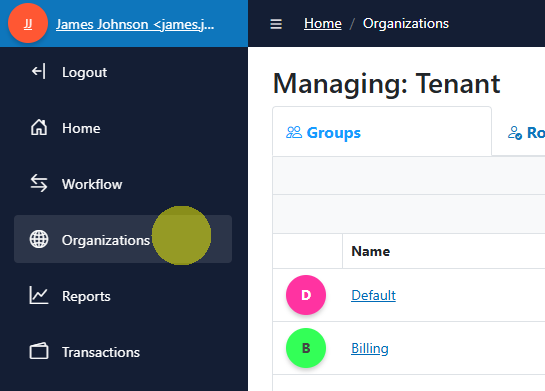This screenshot has width=545, height=391.
Task: Click the Name column header
Action: point(371,251)
